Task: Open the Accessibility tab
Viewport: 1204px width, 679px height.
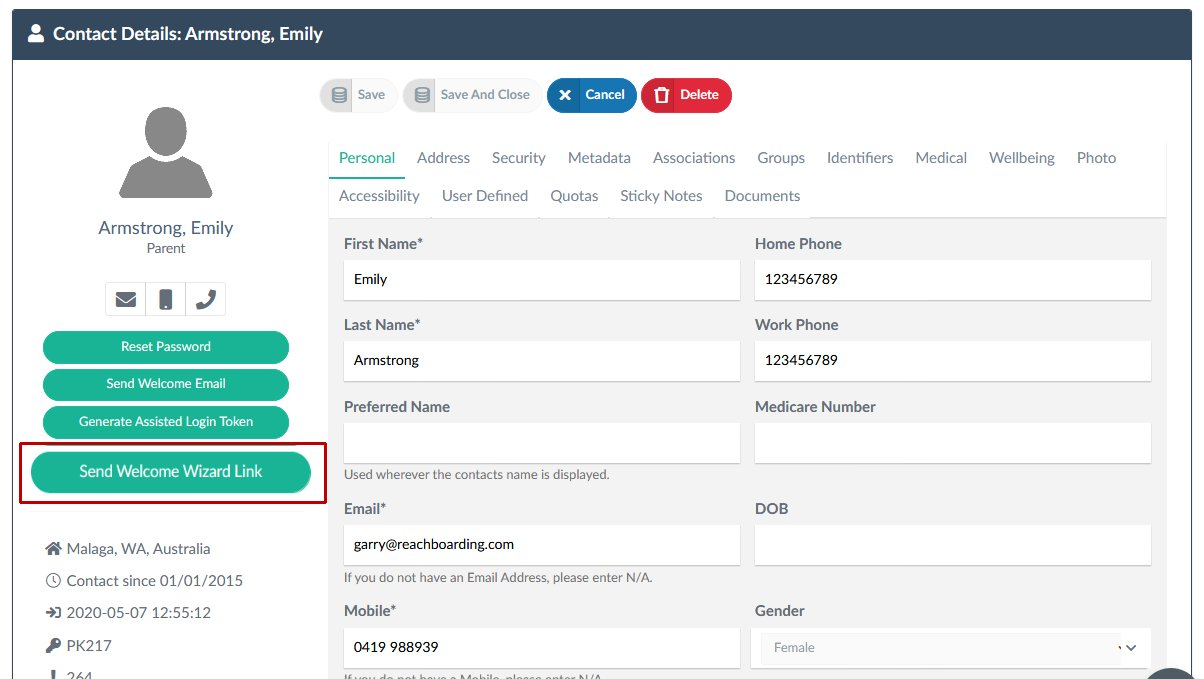Action: pos(379,196)
